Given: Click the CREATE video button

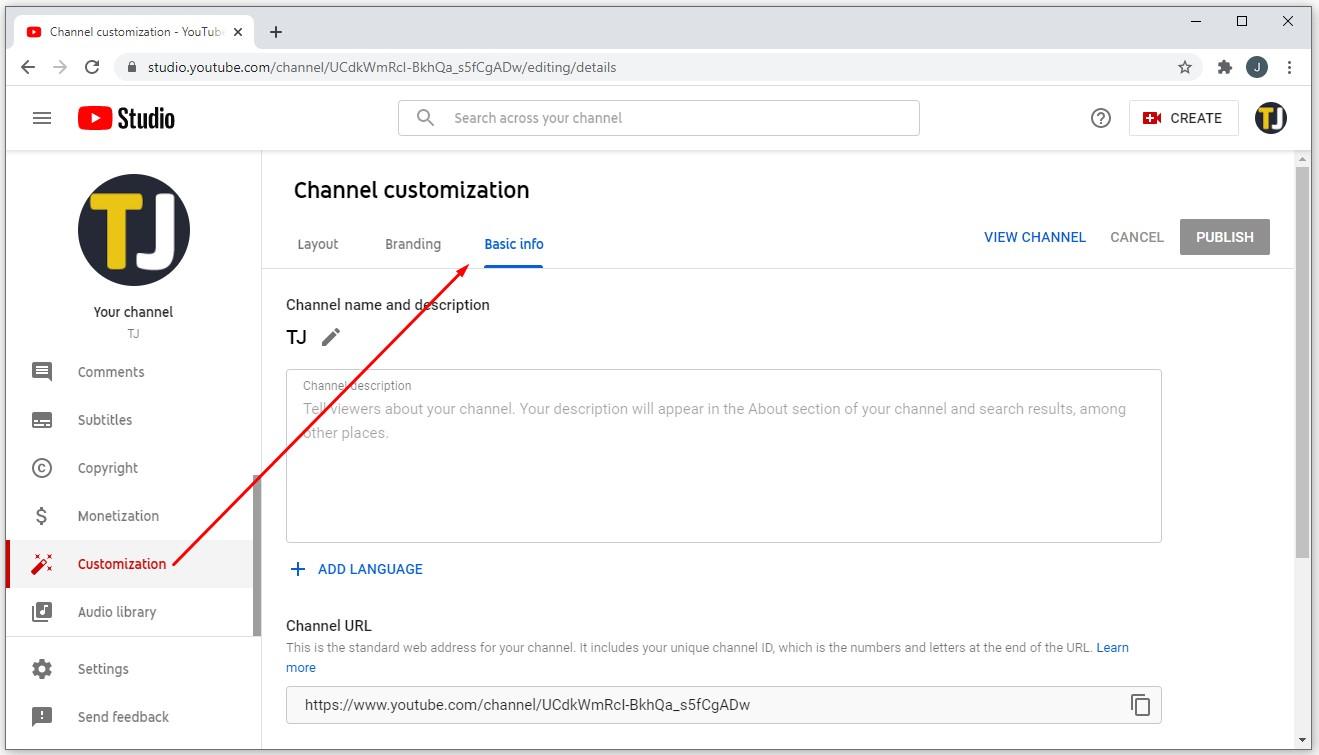Looking at the screenshot, I should coord(1183,118).
